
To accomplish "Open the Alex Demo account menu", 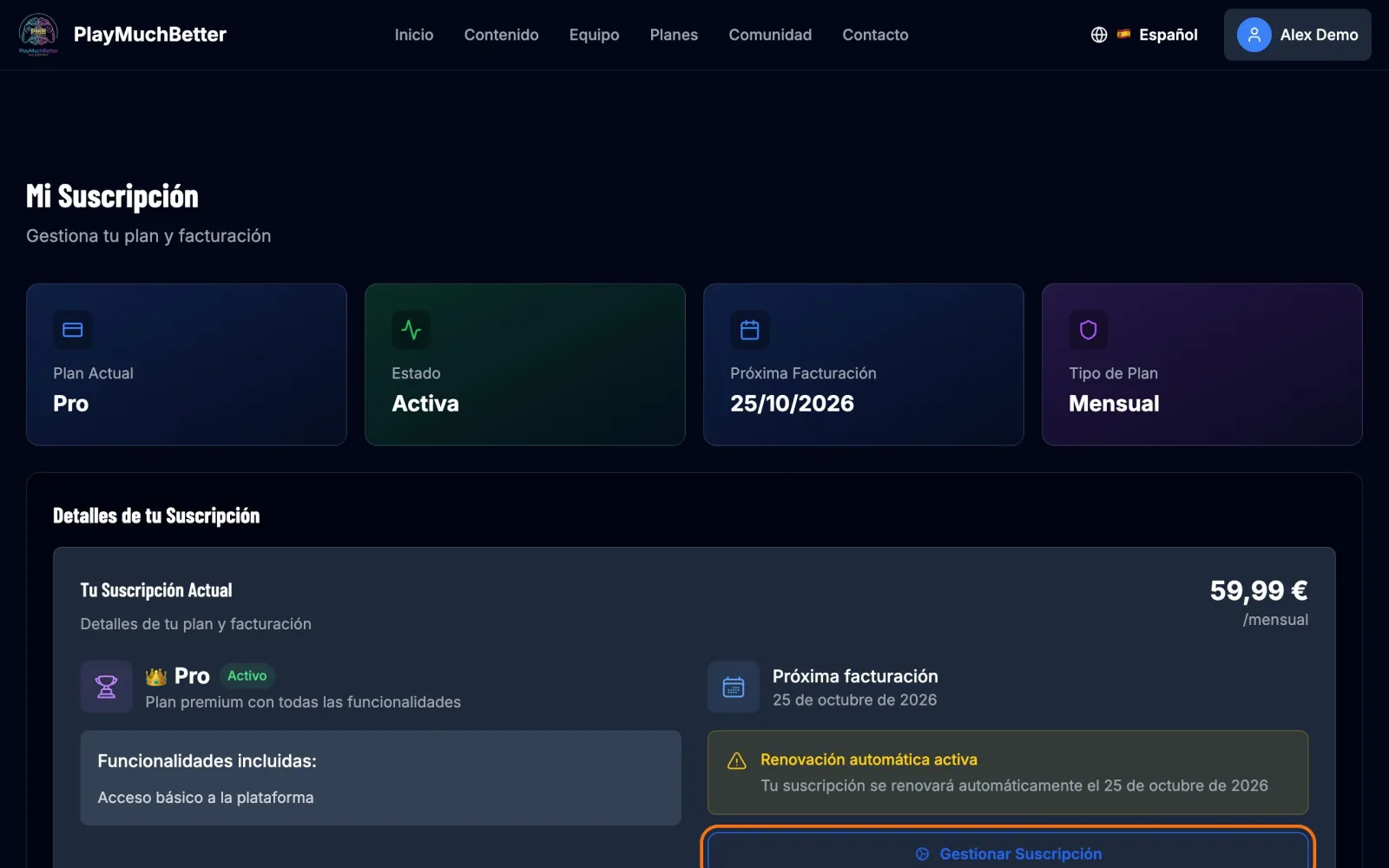I will click(1298, 35).
